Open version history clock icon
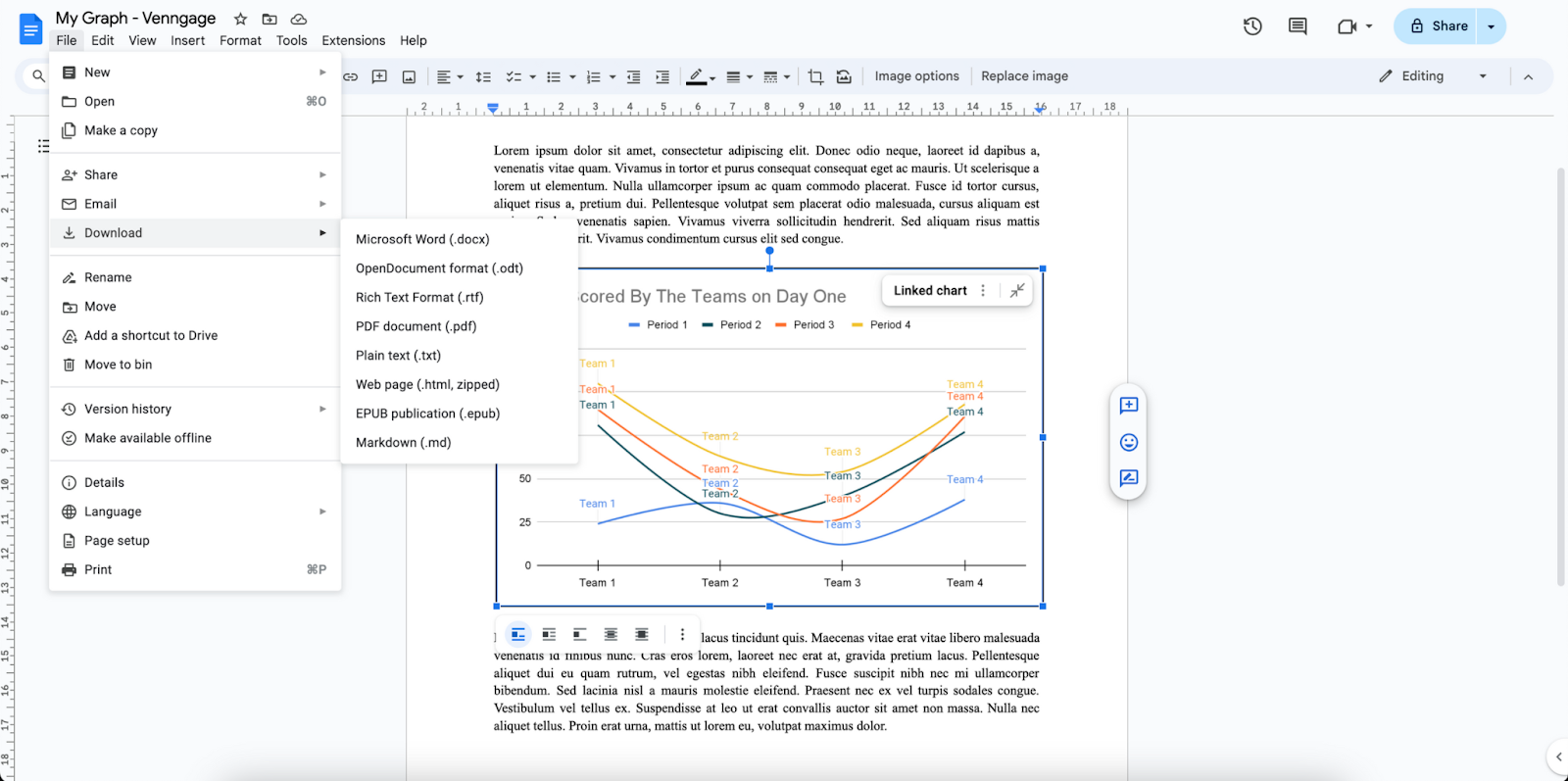This screenshot has width=1568, height=781. (x=1252, y=26)
